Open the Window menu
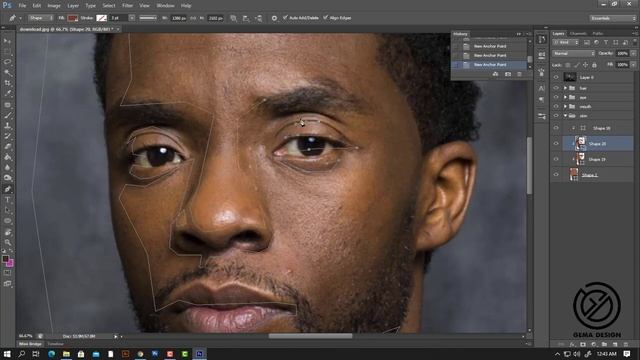This screenshot has height=360, width=640. (x=165, y=6)
